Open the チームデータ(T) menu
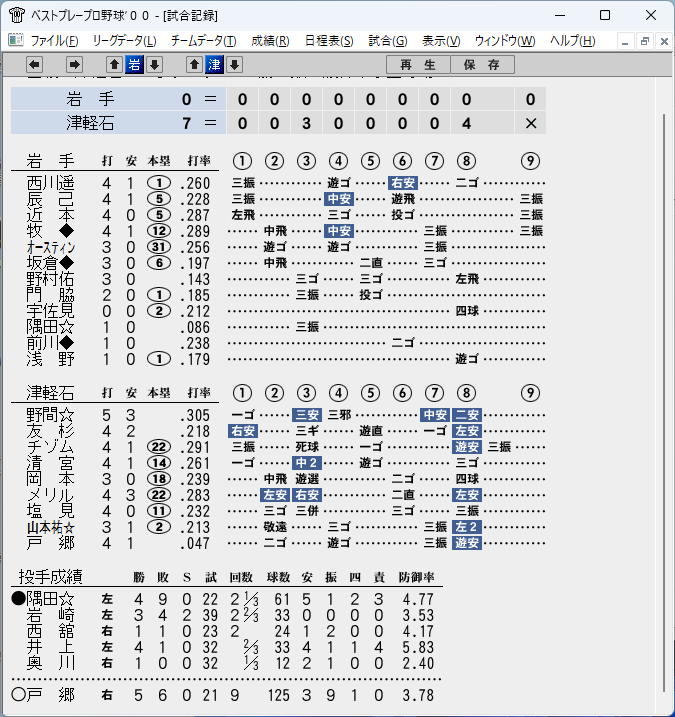 pyautogui.click(x=204, y=41)
